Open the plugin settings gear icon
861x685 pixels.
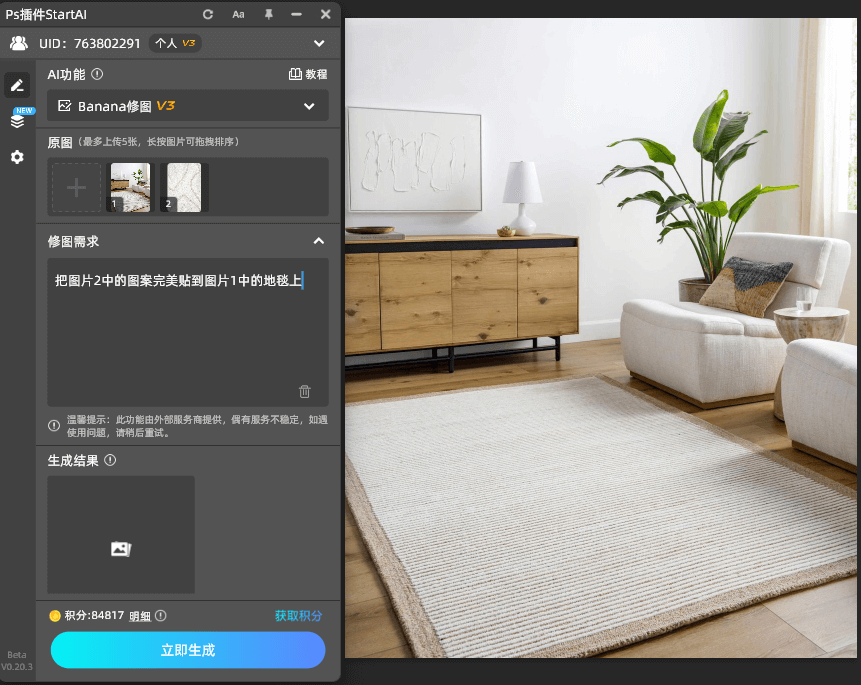coord(16,157)
